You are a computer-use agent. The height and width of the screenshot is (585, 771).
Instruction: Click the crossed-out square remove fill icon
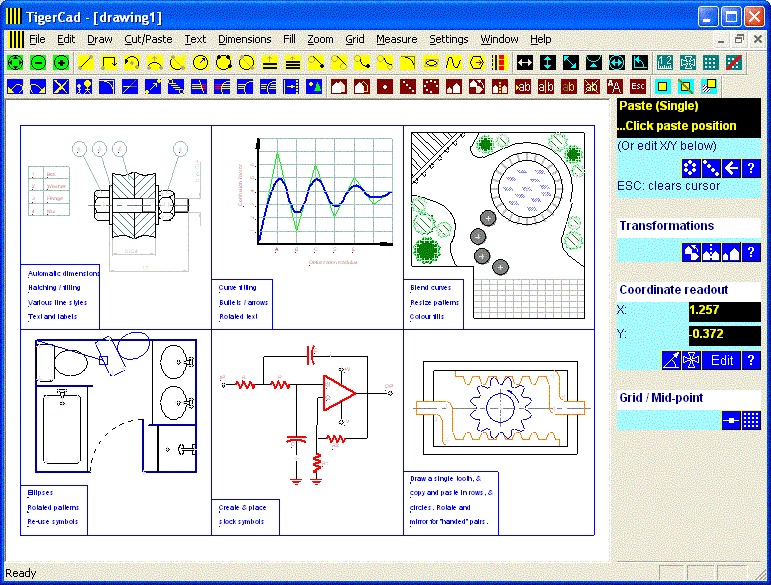click(685, 87)
